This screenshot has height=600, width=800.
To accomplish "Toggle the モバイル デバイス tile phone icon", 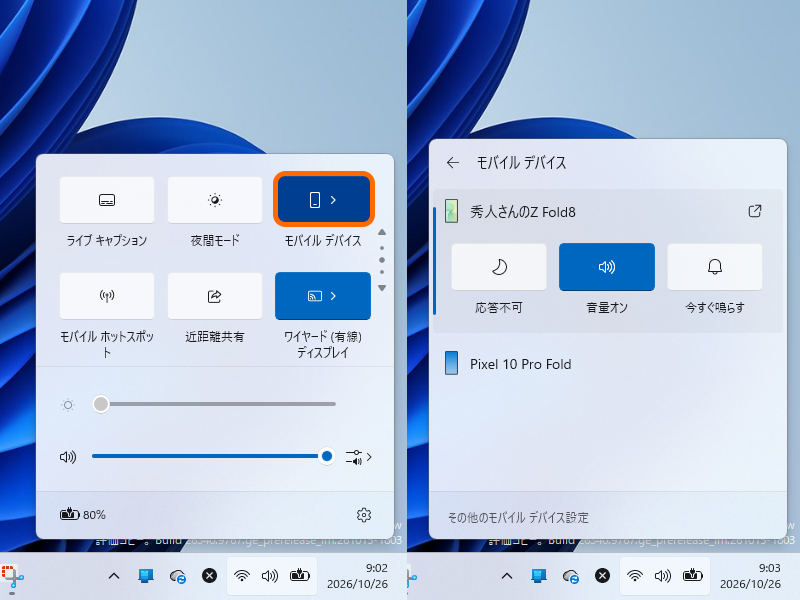I will point(315,199).
